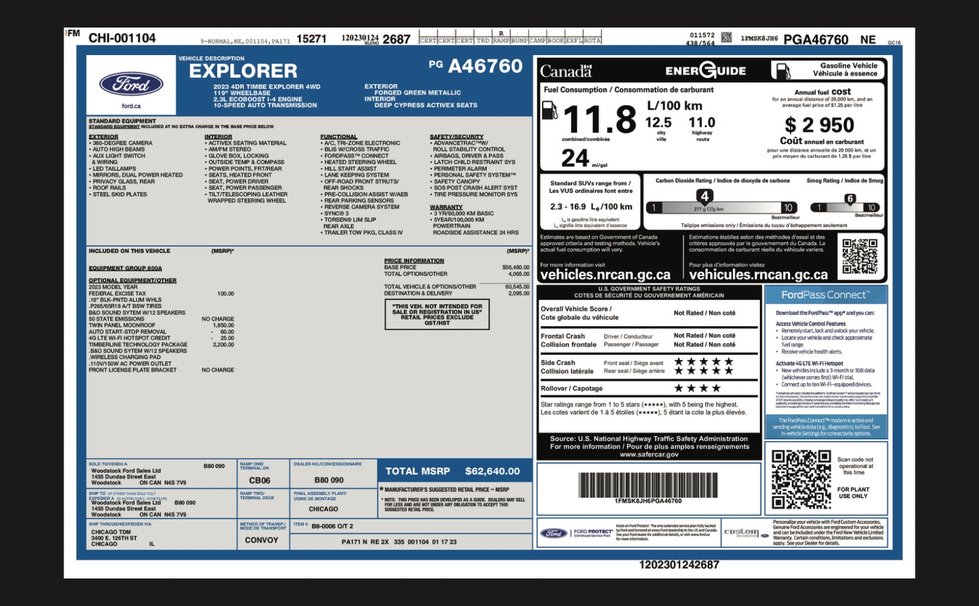Click the QR code beside vehicules.rncan.gc.ca
Screen dimensions: 979x606
point(859,256)
